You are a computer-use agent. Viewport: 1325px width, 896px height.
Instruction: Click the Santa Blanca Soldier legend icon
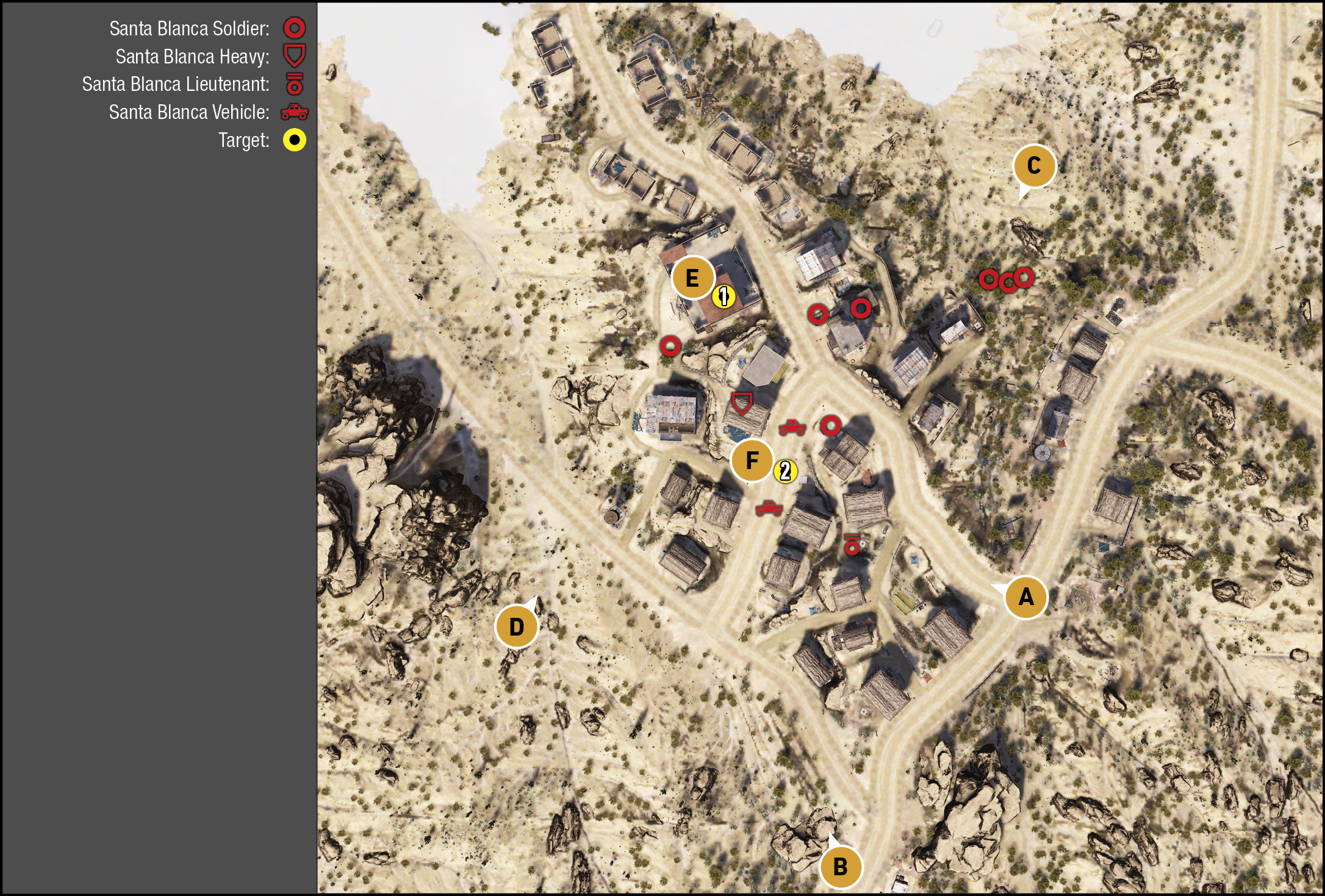[x=295, y=28]
